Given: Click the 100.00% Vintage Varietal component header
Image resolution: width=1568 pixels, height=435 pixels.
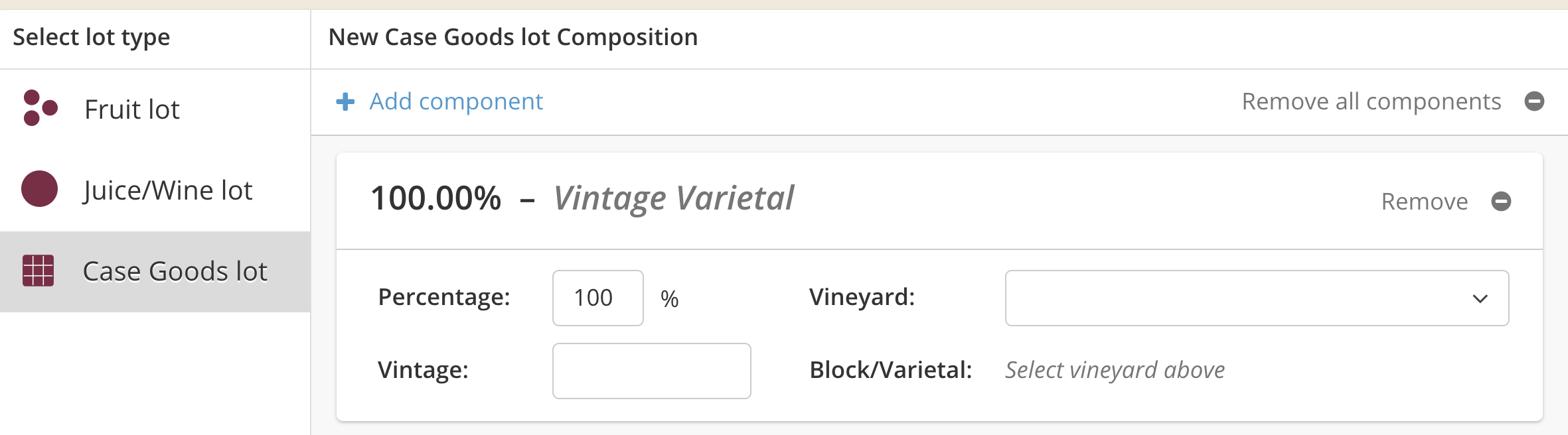Looking at the screenshot, I should (582, 198).
